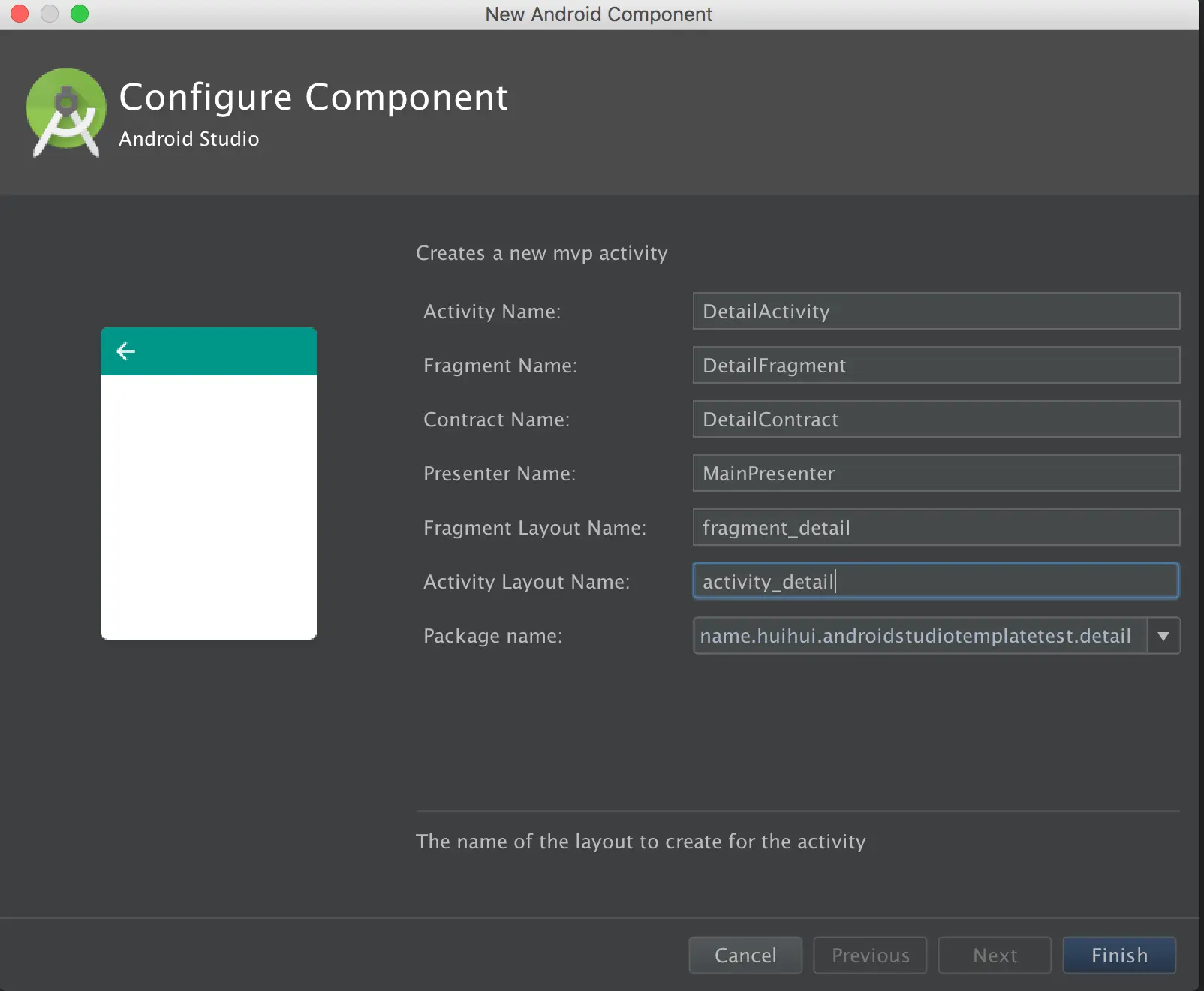Click the Android Studio logo icon
Screen dimensions: 1204x991
coord(66,112)
